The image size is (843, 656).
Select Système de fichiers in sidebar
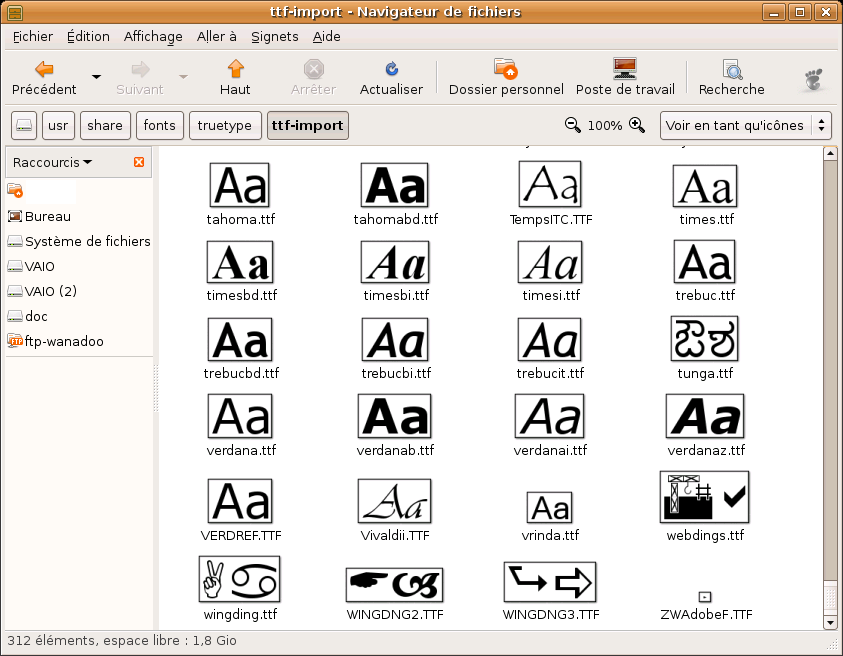click(87, 241)
